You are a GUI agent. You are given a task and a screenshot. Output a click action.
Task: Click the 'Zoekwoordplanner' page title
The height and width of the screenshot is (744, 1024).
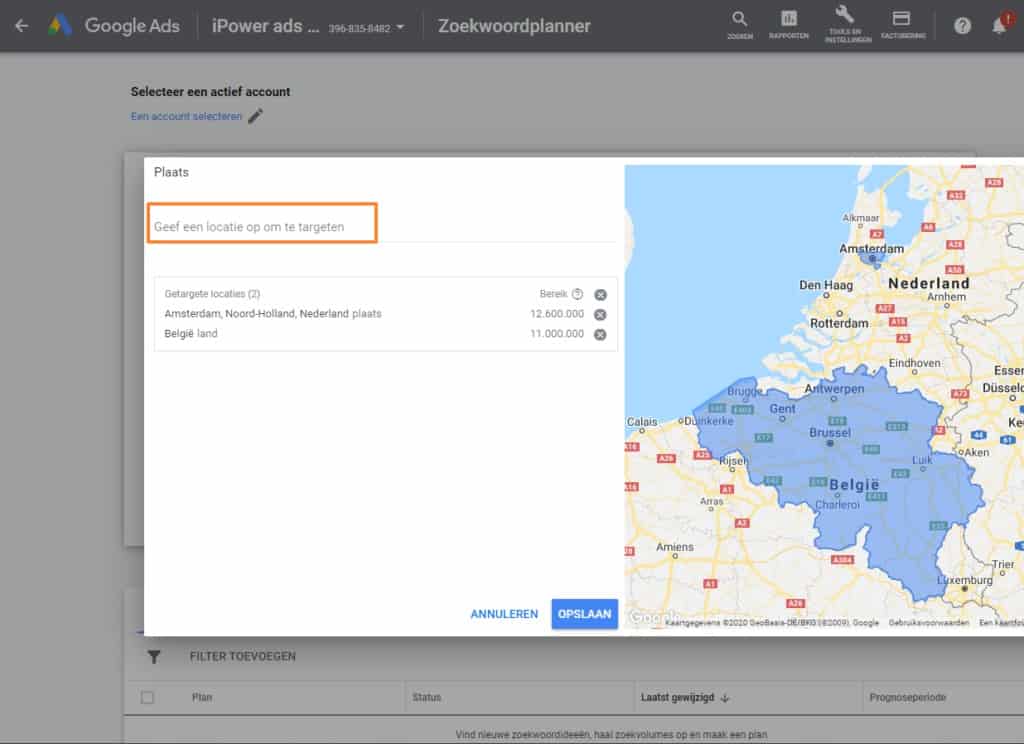tap(514, 26)
